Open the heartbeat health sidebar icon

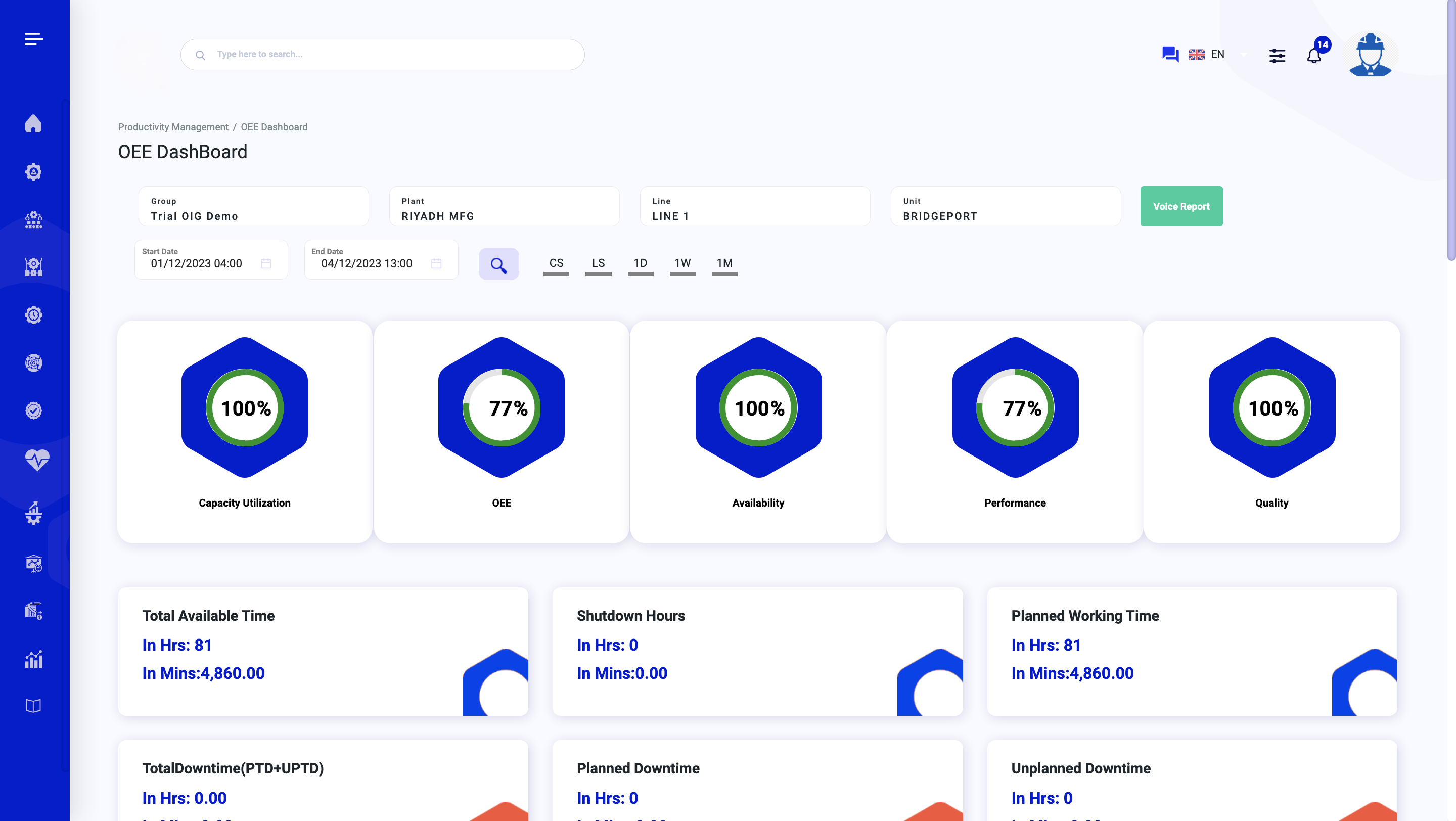point(37,460)
